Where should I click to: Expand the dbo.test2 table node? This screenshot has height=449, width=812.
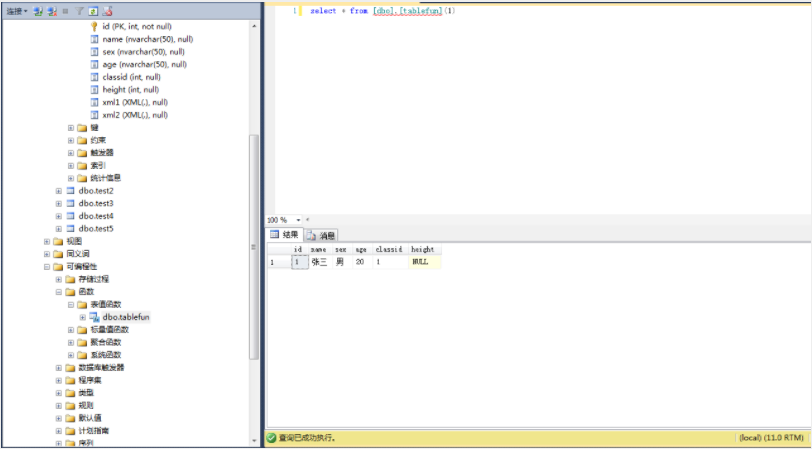tap(59, 191)
